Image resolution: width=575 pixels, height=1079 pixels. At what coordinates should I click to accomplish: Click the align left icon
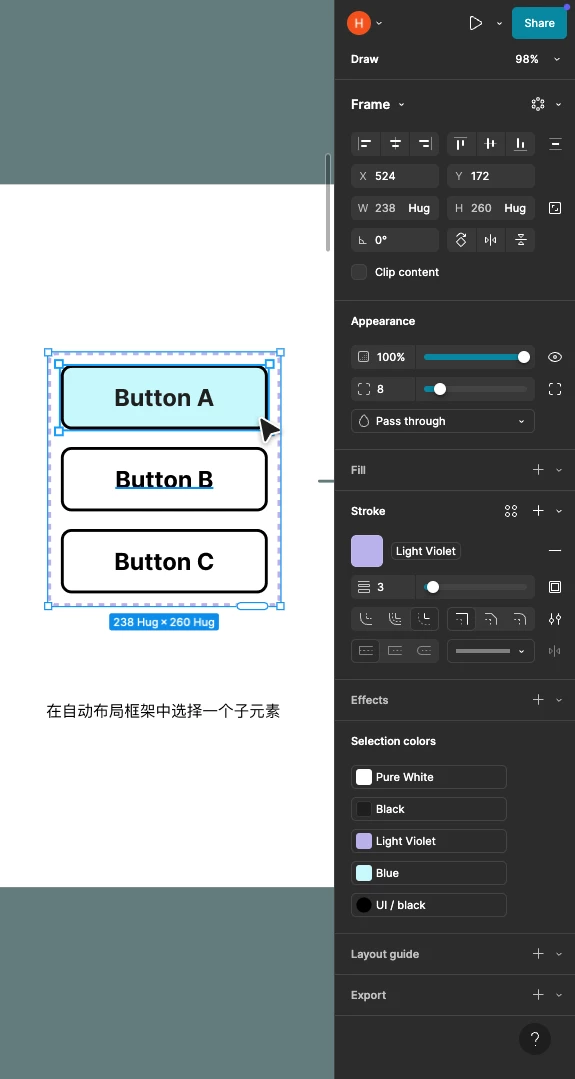pos(365,144)
